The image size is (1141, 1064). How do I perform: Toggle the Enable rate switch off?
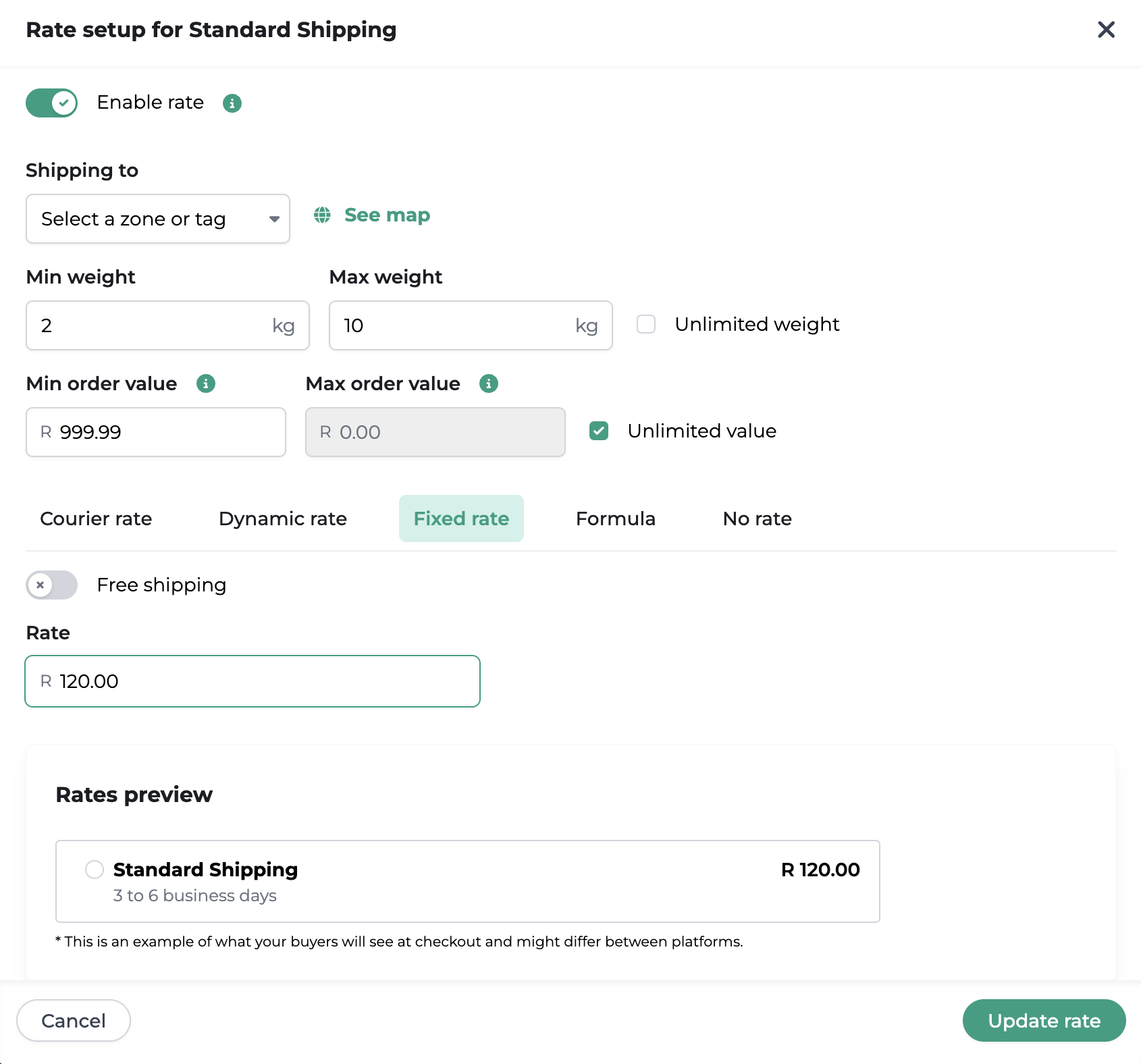point(52,103)
